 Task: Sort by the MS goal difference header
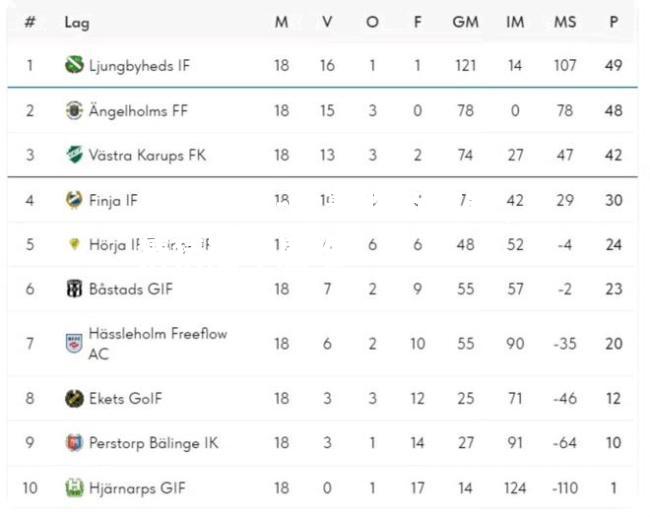pyautogui.click(x=565, y=22)
